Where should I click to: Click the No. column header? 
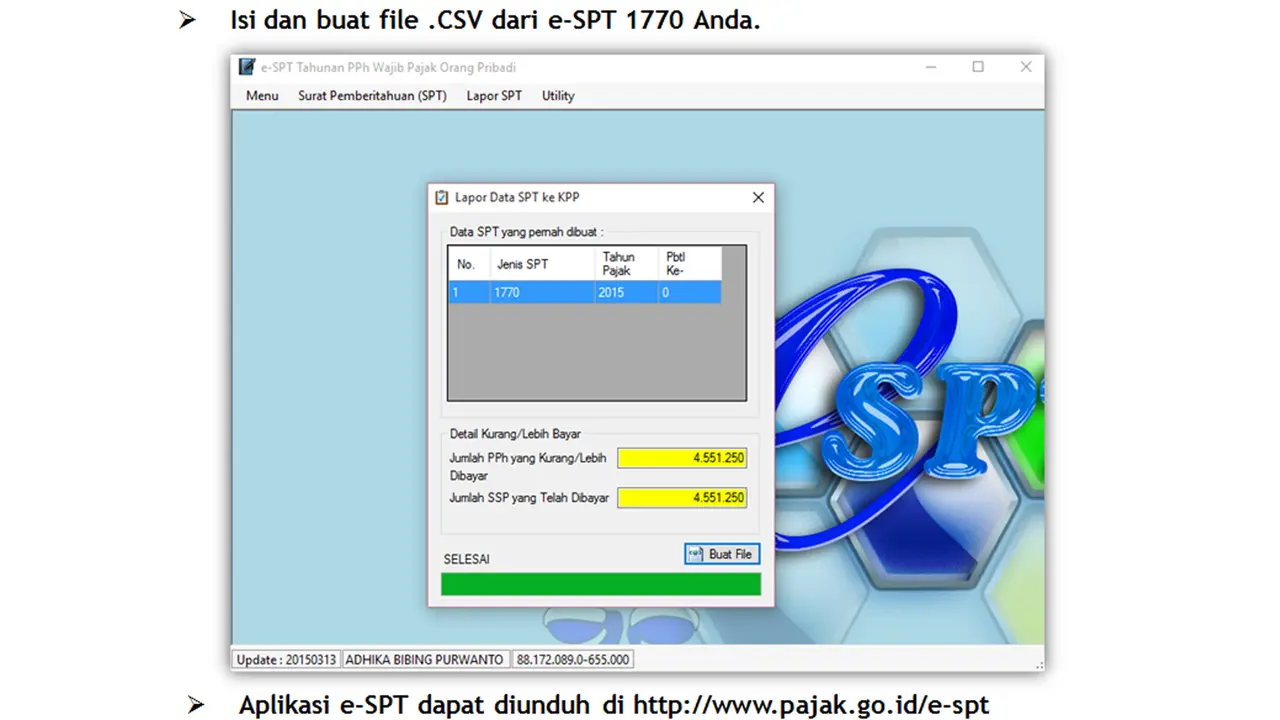(x=468, y=264)
